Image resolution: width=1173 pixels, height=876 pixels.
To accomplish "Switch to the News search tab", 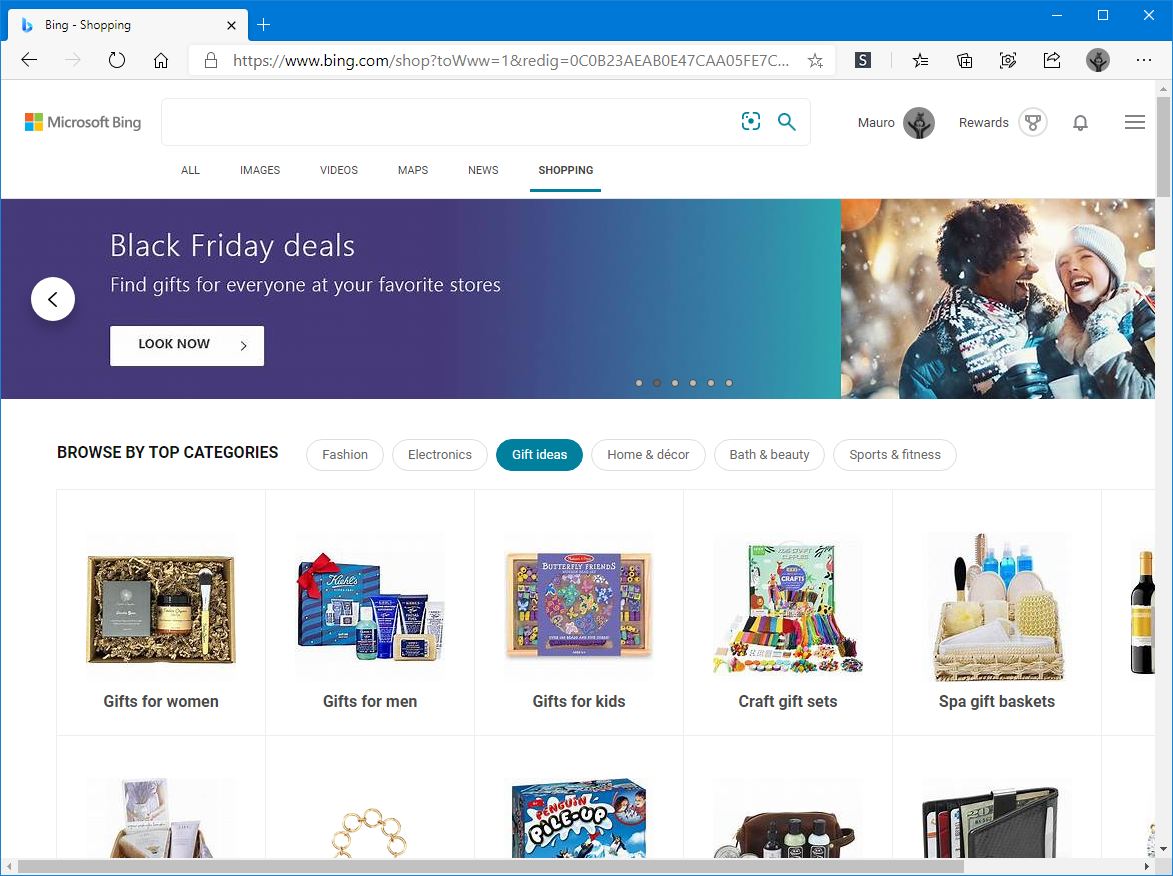I will [x=483, y=170].
